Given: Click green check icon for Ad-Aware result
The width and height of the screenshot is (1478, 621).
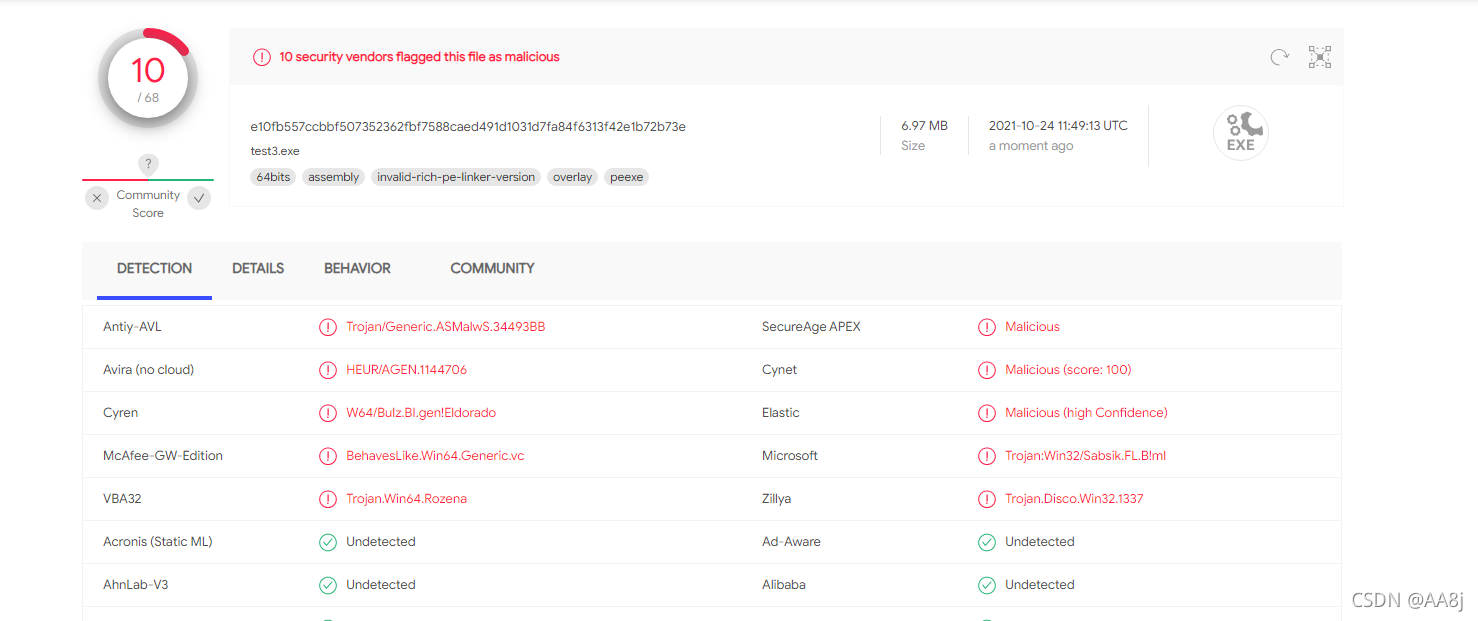Looking at the screenshot, I should click(x=987, y=542).
